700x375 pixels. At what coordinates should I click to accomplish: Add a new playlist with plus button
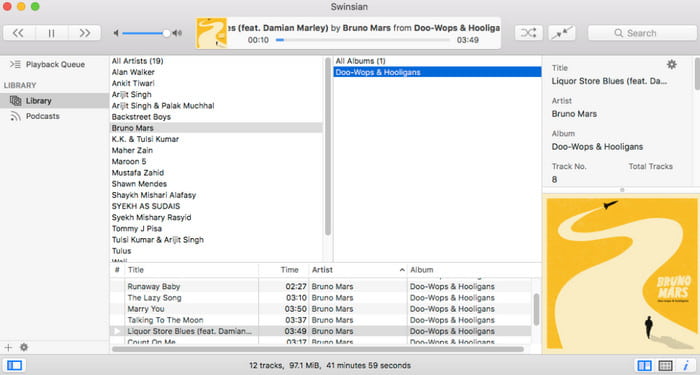[8, 347]
